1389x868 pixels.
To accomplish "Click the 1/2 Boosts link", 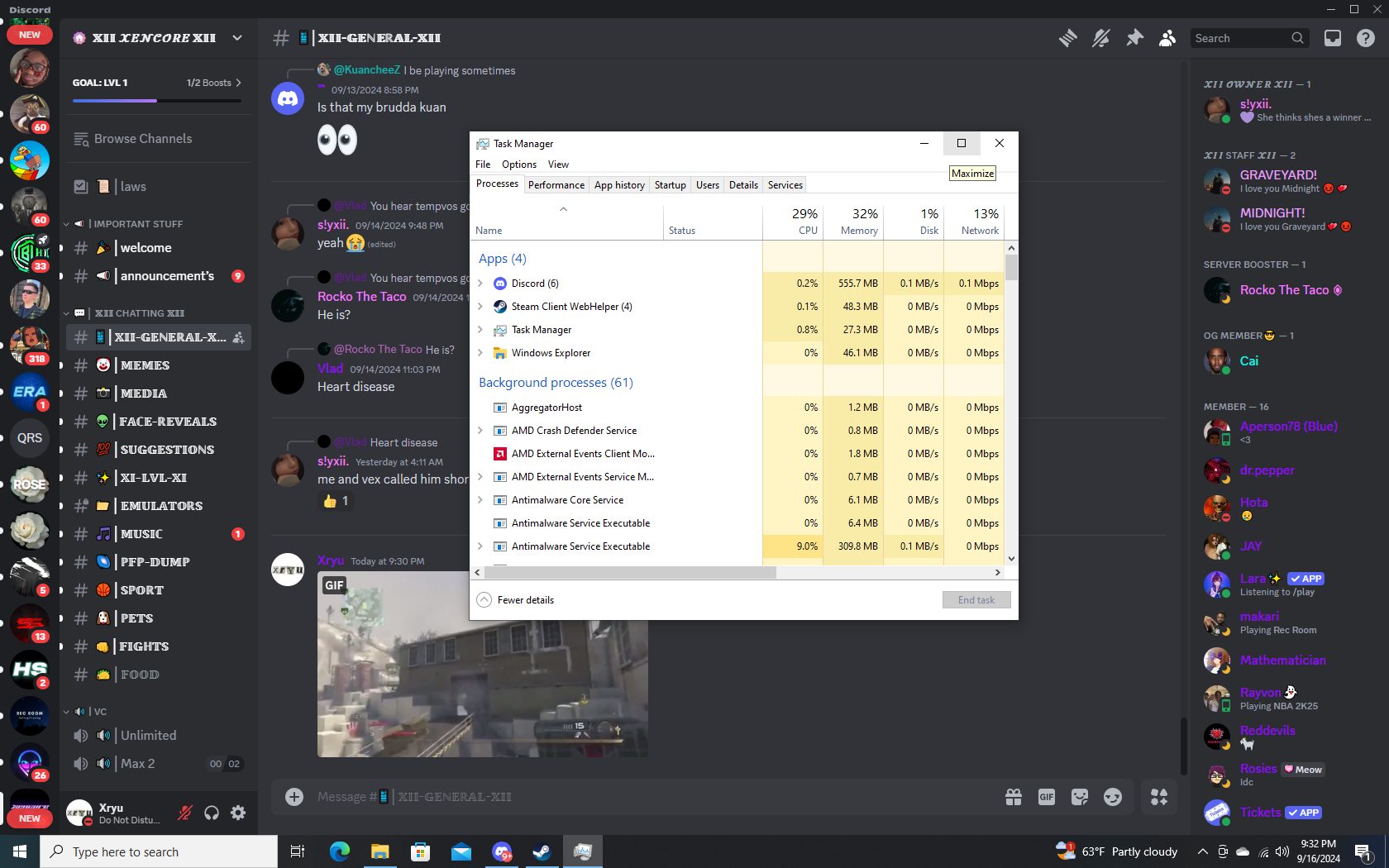I will (214, 83).
